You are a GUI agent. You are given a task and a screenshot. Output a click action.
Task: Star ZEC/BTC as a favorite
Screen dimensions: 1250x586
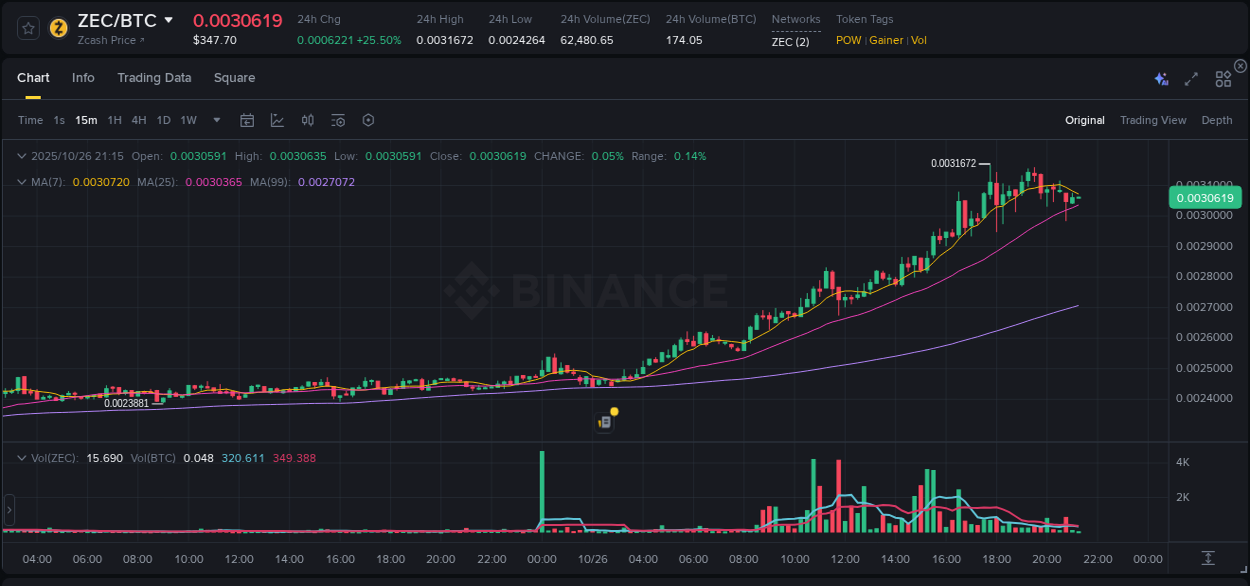pyautogui.click(x=27, y=27)
